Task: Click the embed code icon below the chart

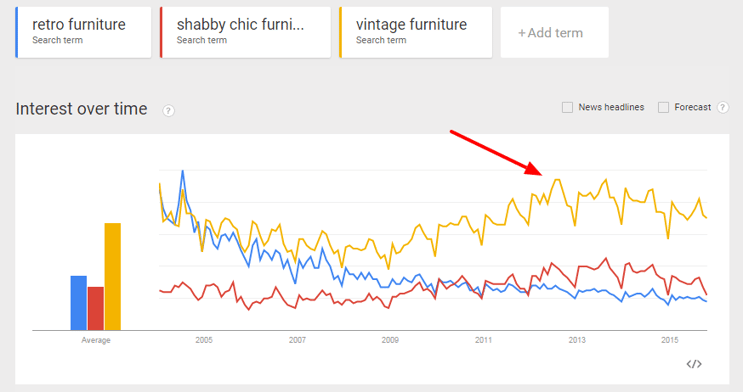Action: (x=694, y=364)
